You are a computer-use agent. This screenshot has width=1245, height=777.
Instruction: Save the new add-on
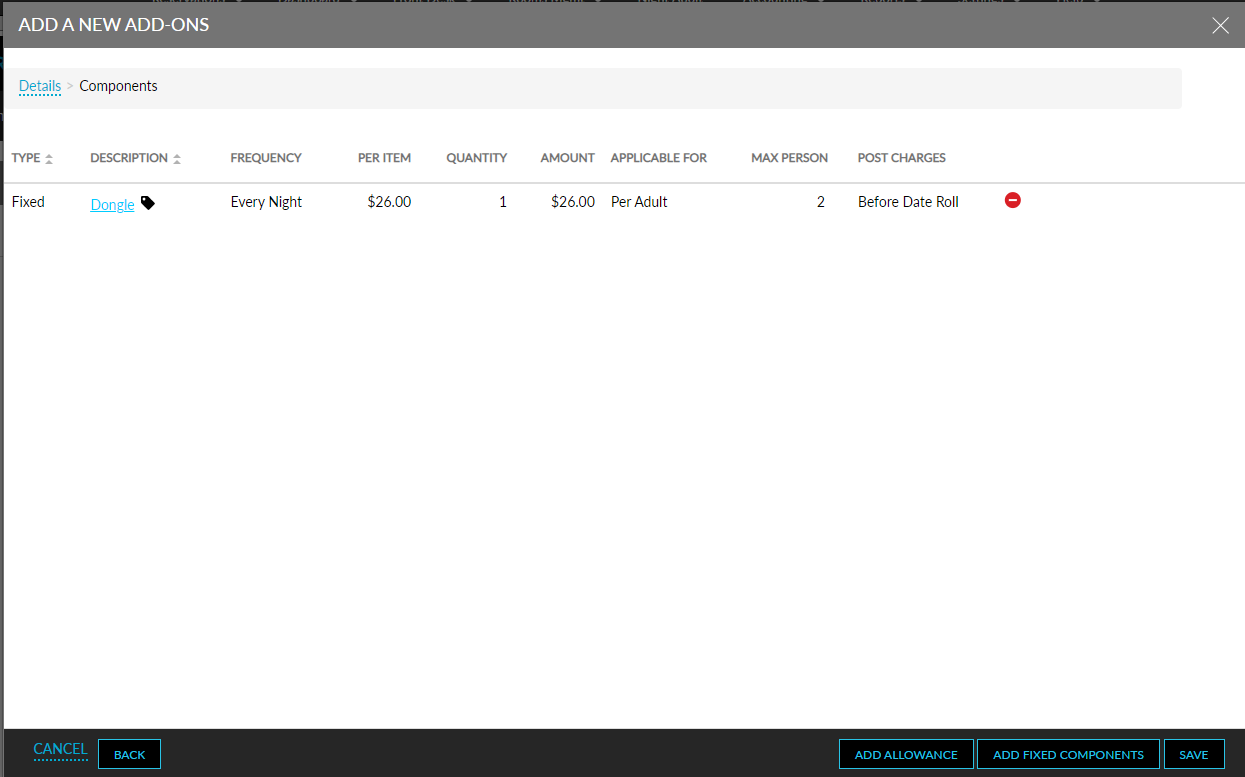click(x=1194, y=754)
